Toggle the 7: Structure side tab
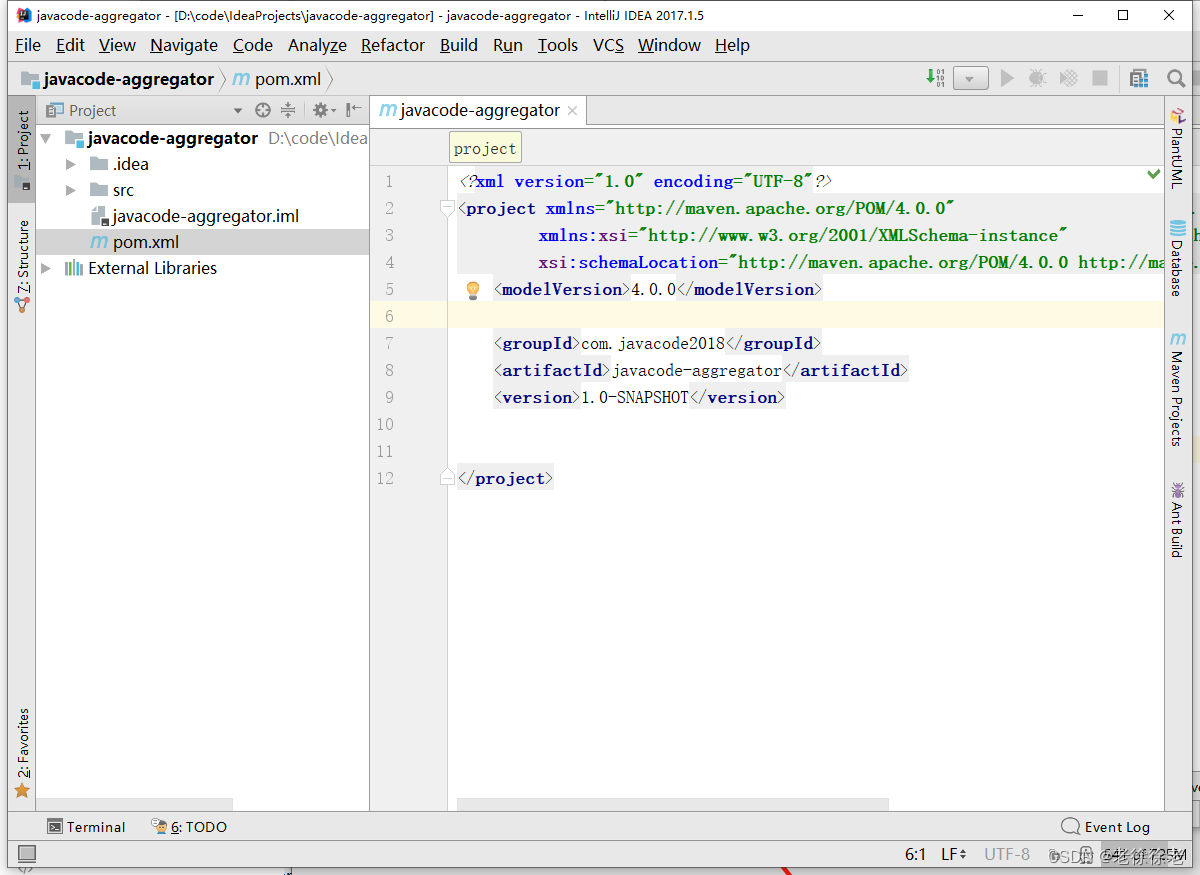 click(23, 265)
